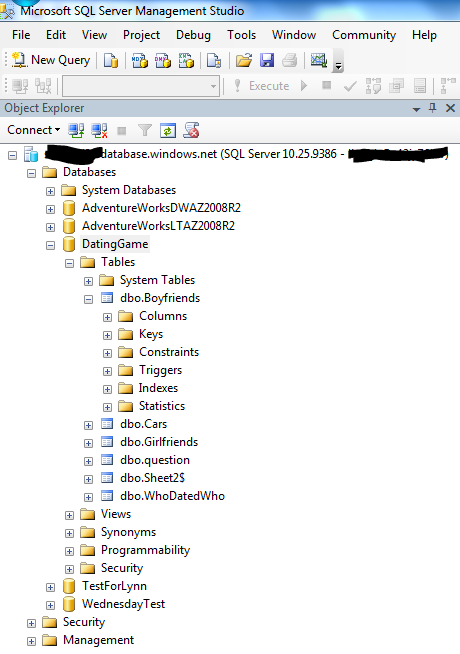Screen dimensions: 460x654
Task: Open the Edit menu
Action: (56, 35)
